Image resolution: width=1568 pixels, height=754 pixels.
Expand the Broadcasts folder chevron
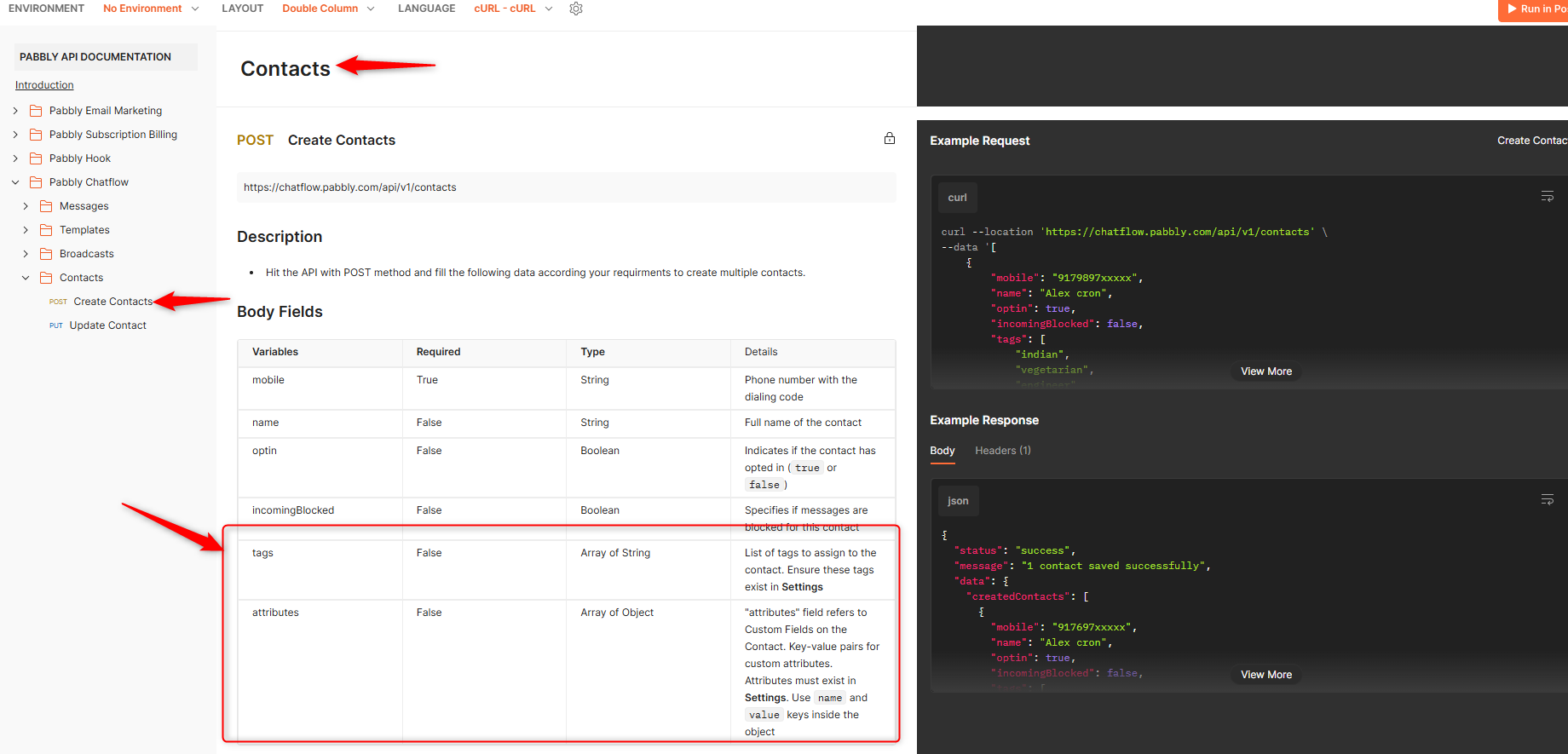tap(26, 254)
